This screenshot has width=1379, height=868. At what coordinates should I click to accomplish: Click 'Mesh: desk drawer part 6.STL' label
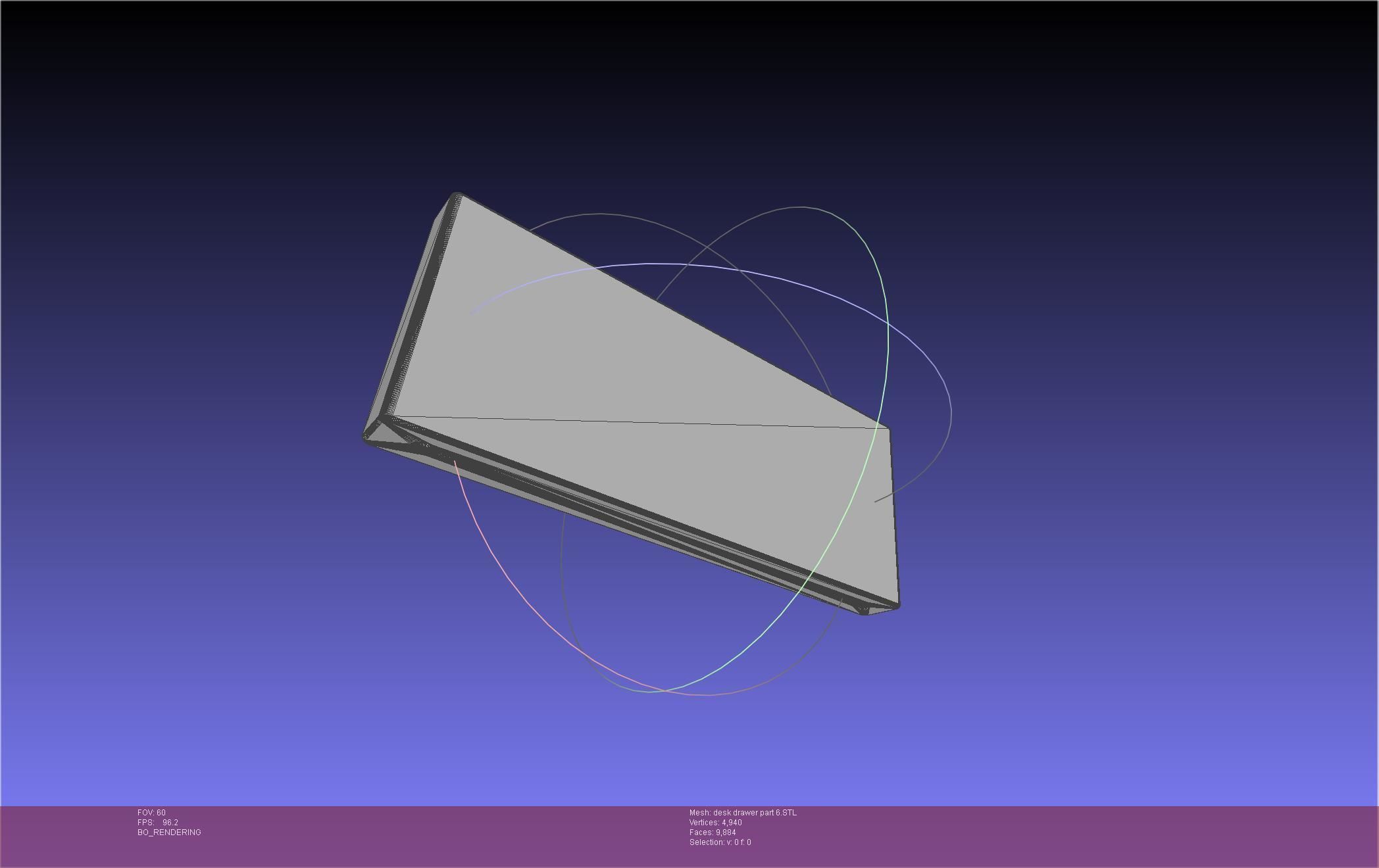coord(743,813)
